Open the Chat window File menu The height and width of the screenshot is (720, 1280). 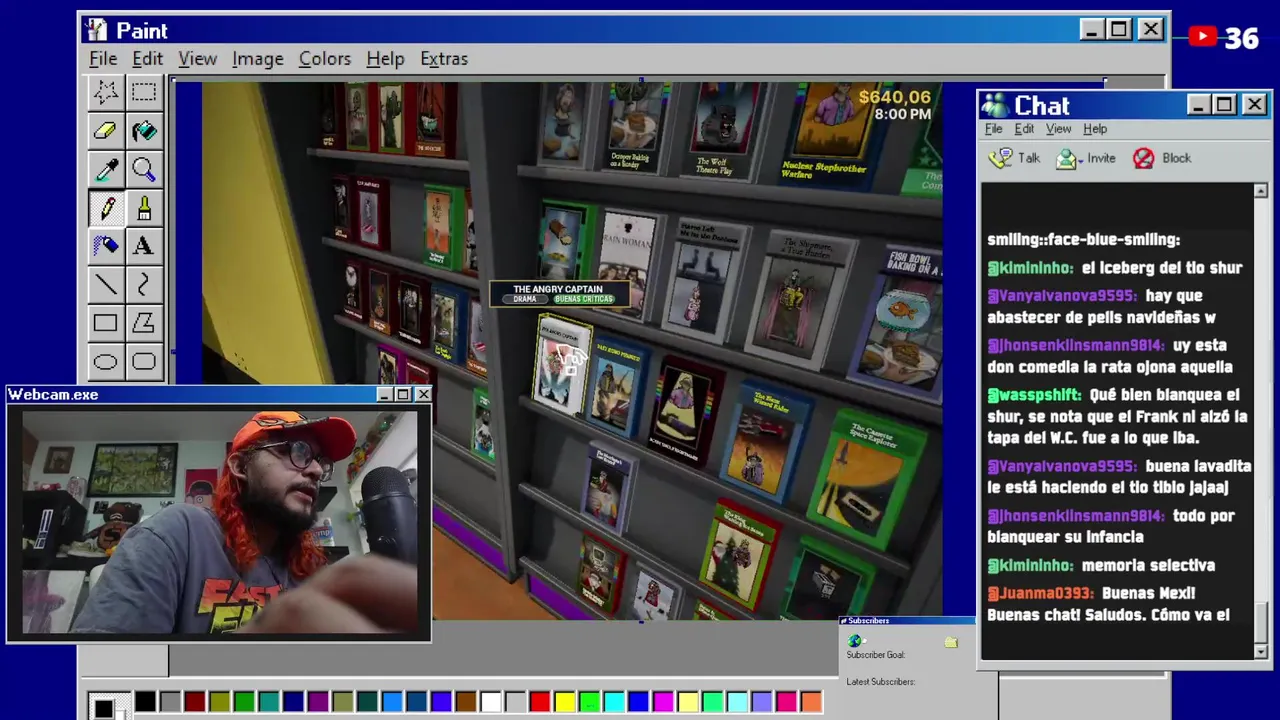pyautogui.click(x=993, y=129)
